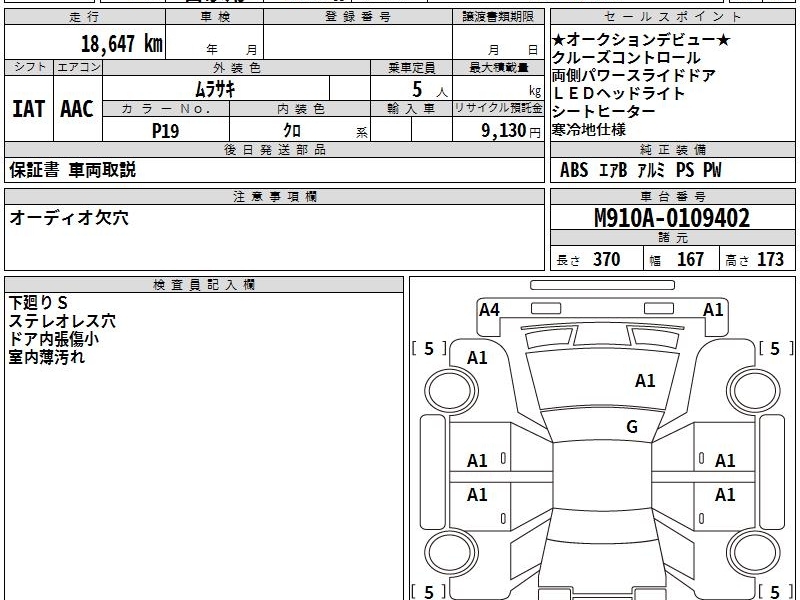Image resolution: width=800 pixels, height=600 pixels.
Task: Select the text 保証書 車両取説
Action: pyautogui.click(x=72, y=170)
